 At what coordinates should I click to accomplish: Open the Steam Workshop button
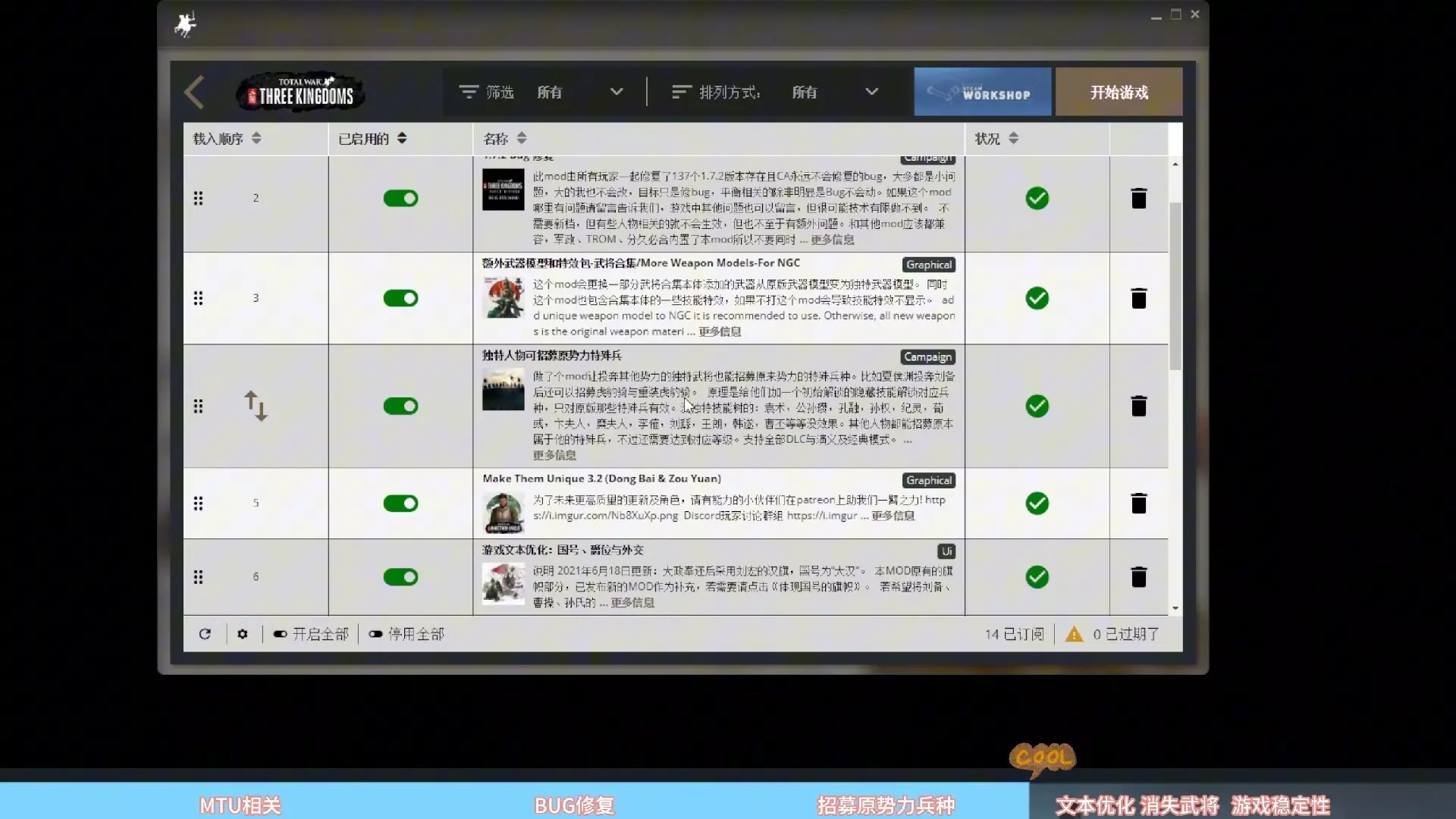click(982, 93)
